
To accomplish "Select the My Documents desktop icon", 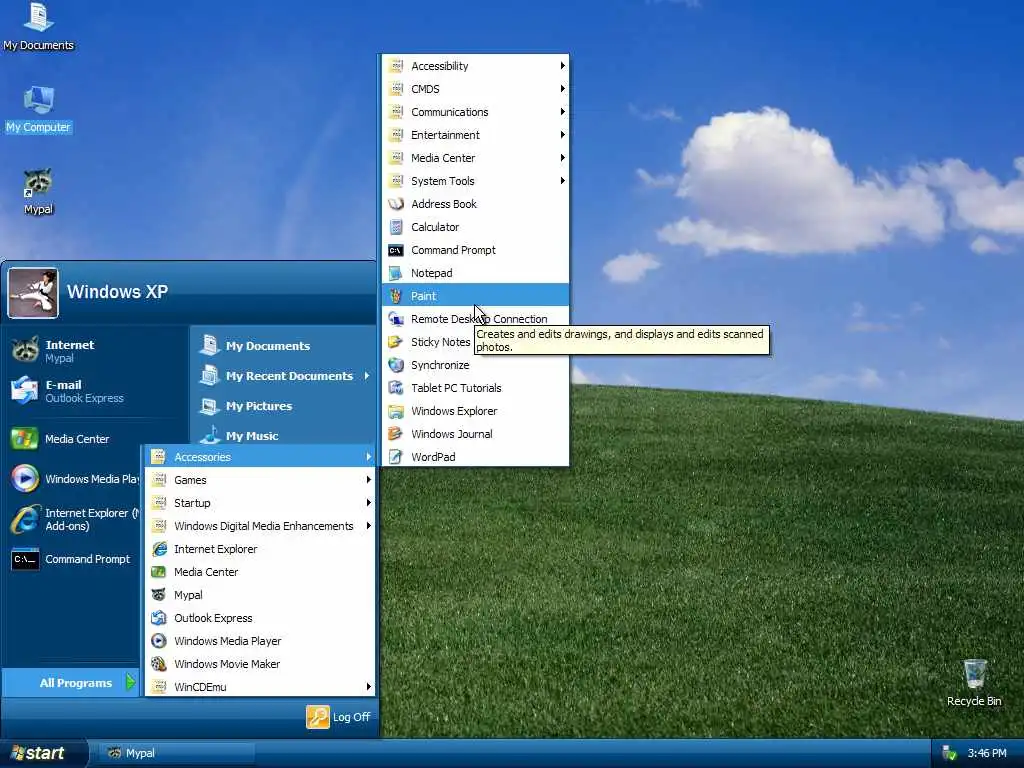I will pos(39,26).
